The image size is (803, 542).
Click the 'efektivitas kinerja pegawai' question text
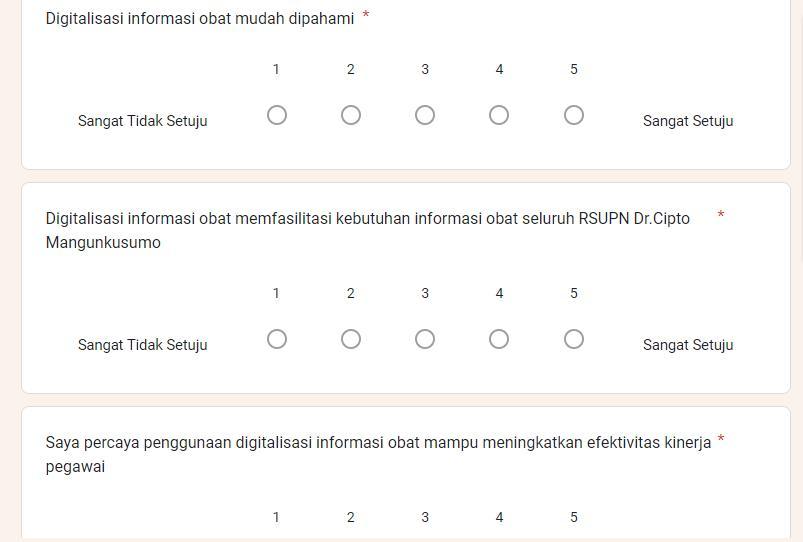378,454
